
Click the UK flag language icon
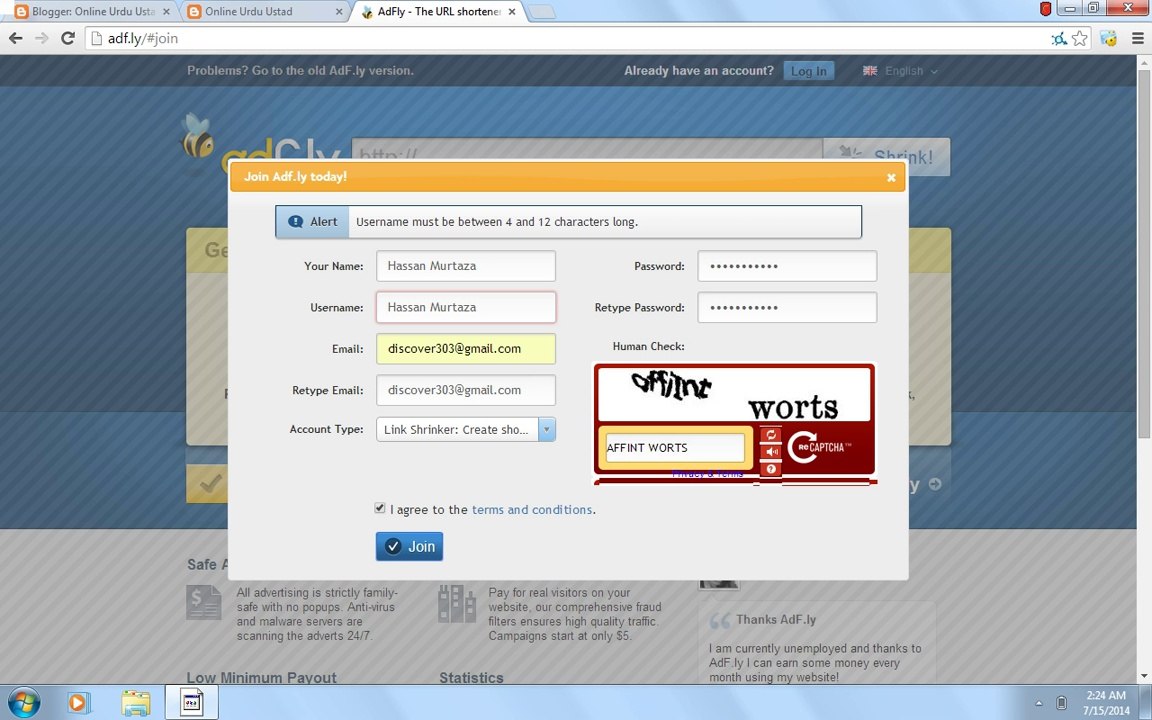pyautogui.click(x=870, y=71)
